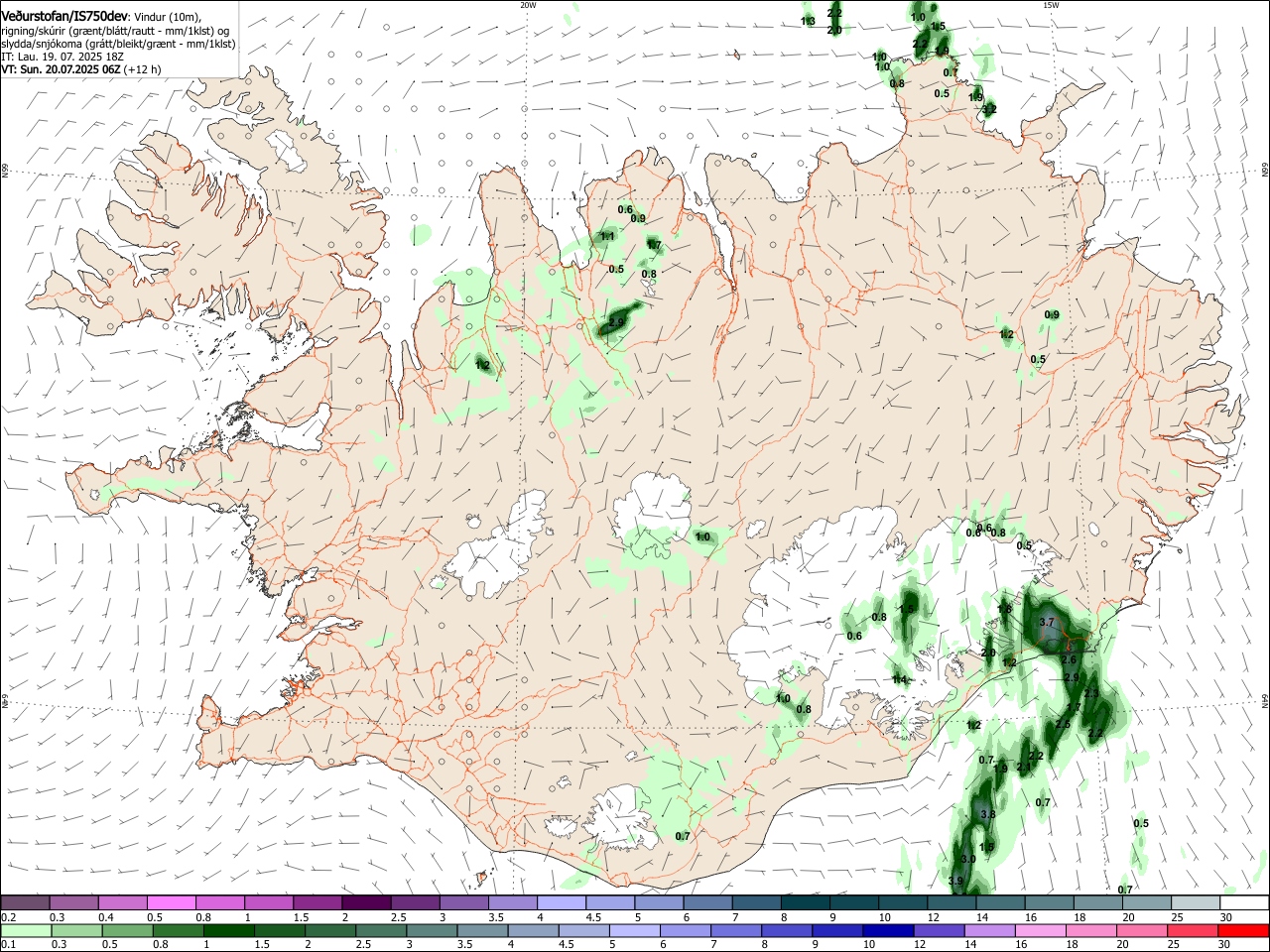Click the 3.7 precipitation value
This screenshot has height=952, width=1270.
click(x=1046, y=622)
